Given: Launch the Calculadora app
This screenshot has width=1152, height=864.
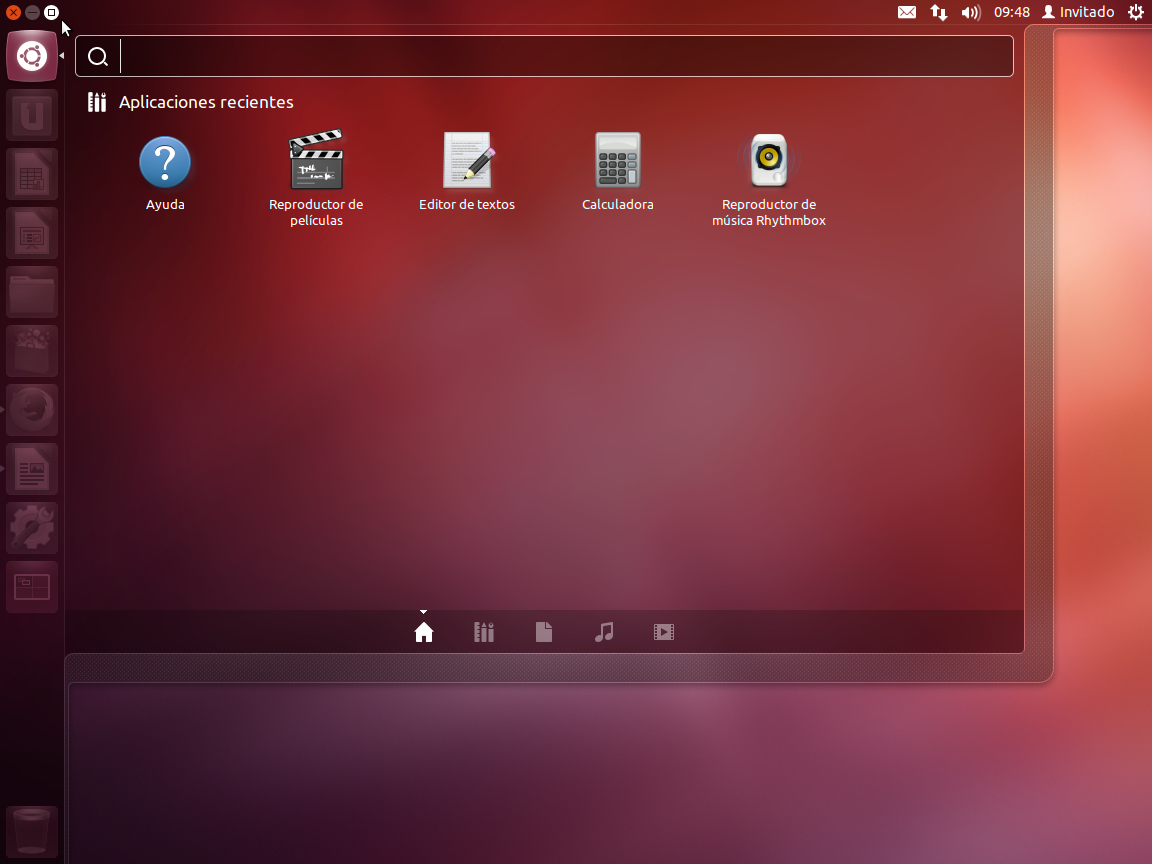Looking at the screenshot, I should [x=618, y=162].
